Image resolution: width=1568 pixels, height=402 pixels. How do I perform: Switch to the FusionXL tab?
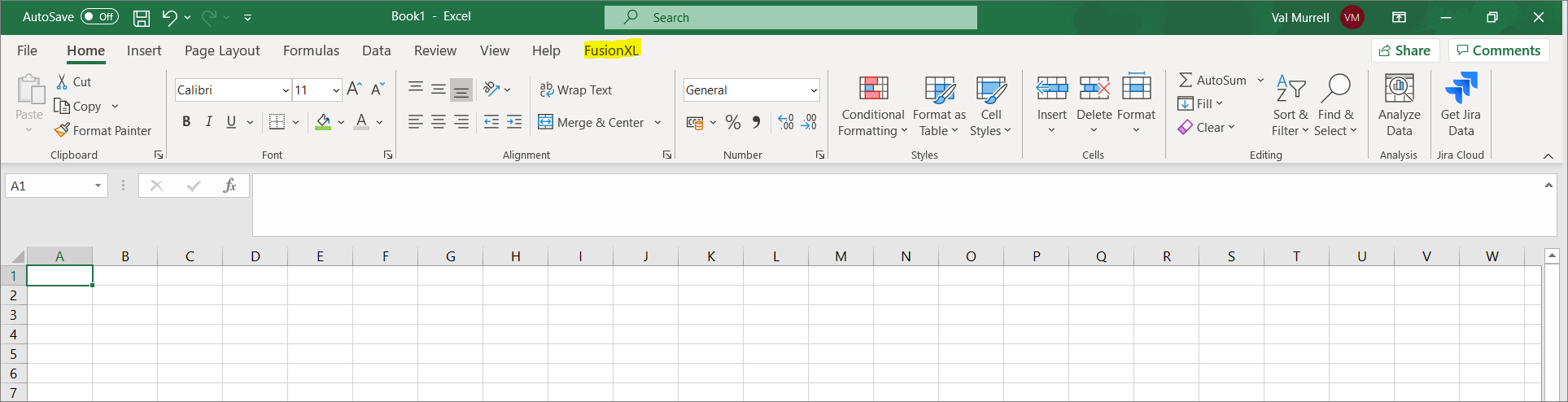(x=611, y=50)
